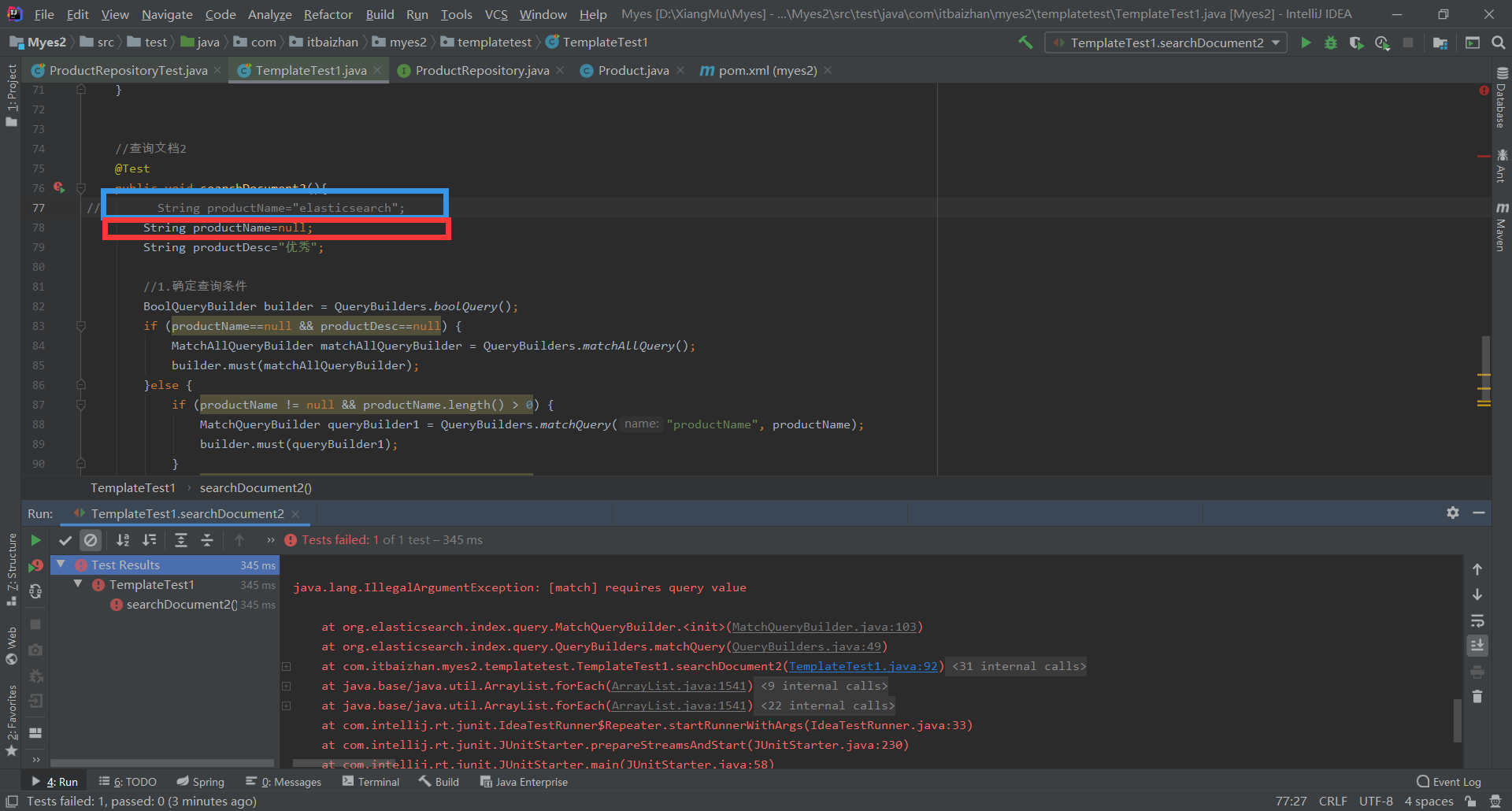
Task: Jump up the stack trace with the arrow
Action: tap(1477, 569)
